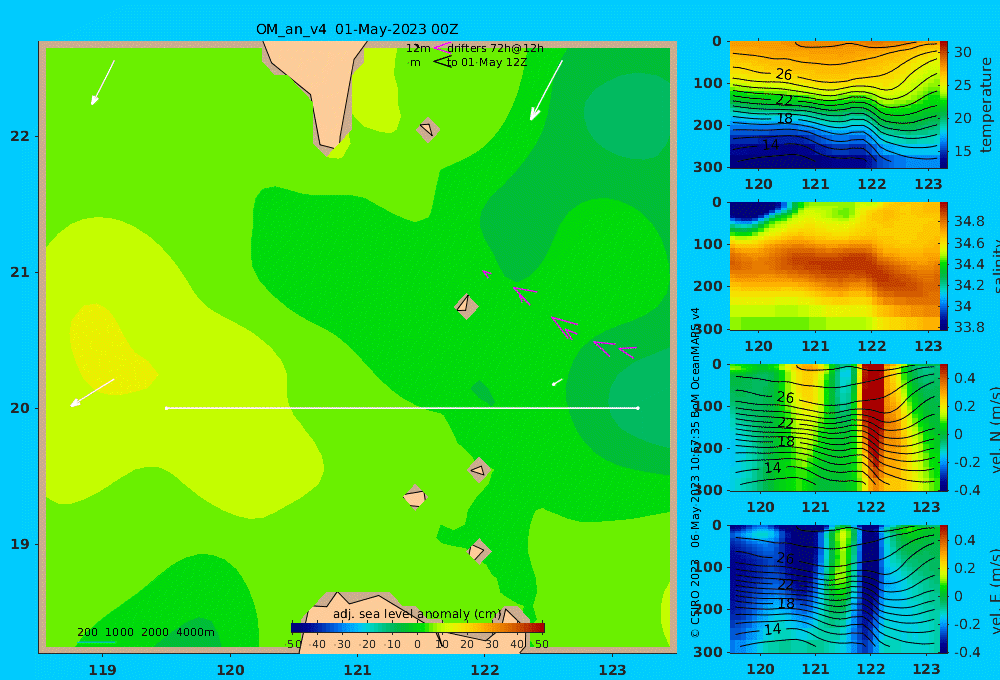1000x680 pixels.
Task: Open the salinity section panel
Action: click(x=834, y=266)
